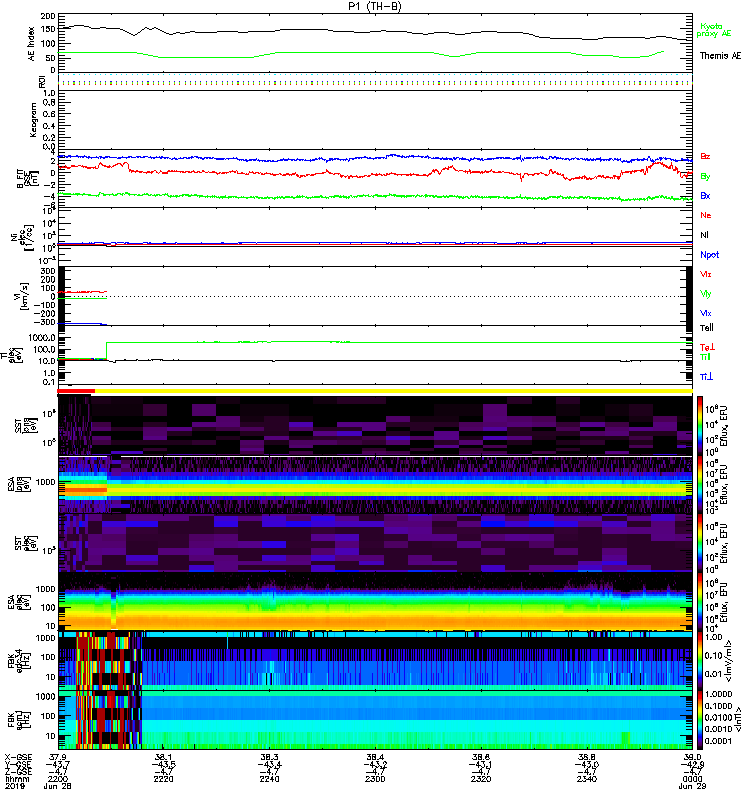Image resolution: width=750 pixels, height=800 pixels.
Task: Click the blue "Vix" velocity legend label
Action: pos(705,313)
